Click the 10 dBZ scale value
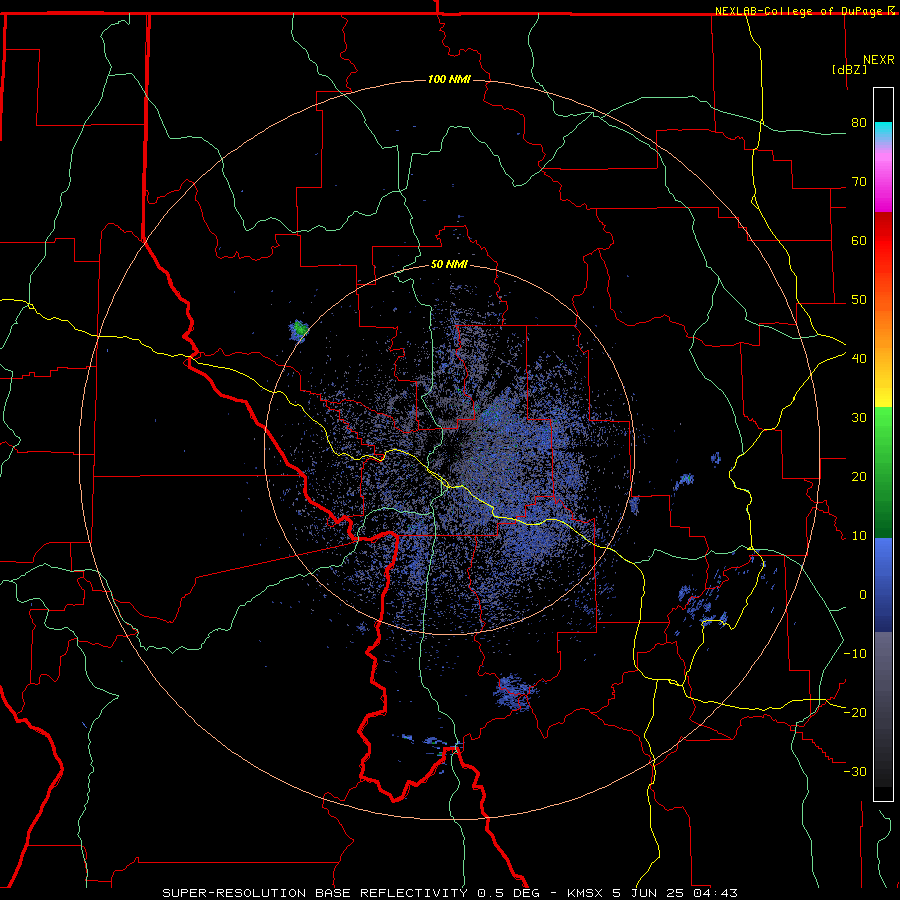This screenshot has width=900, height=900. click(x=859, y=536)
